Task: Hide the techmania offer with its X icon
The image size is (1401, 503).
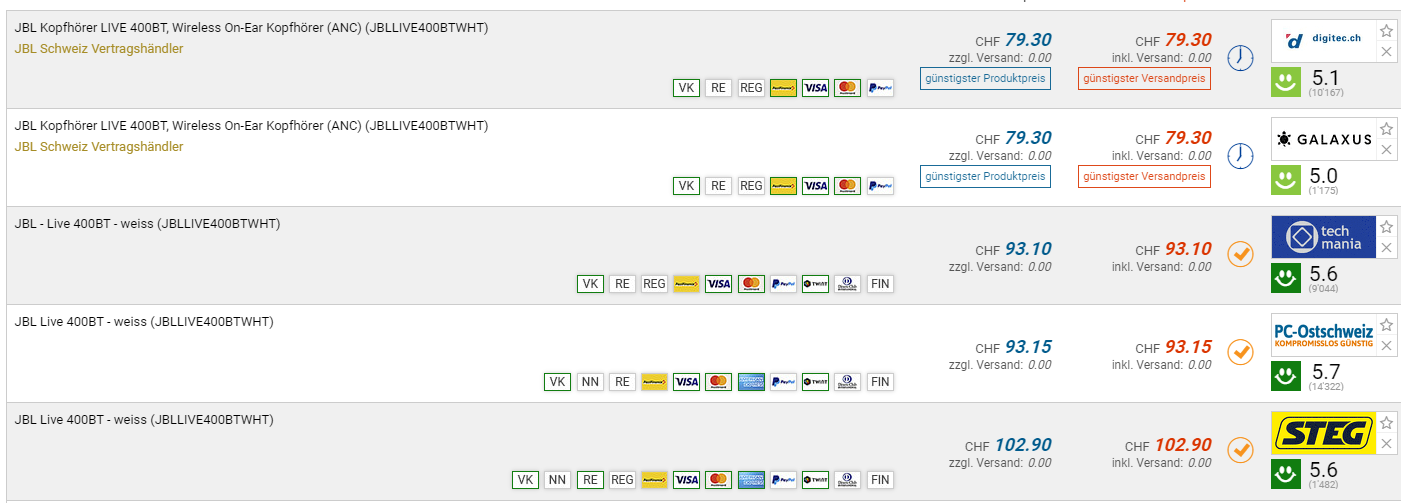Action: pos(1386,248)
